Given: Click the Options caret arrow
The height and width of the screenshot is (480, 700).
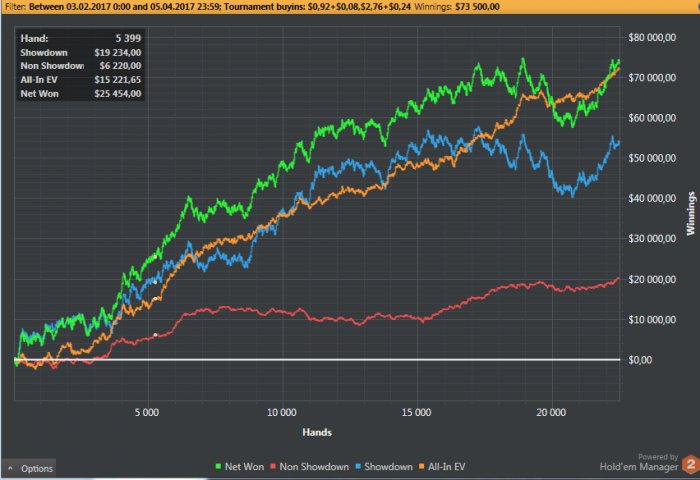Looking at the screenshot, I should click(x=10, y=468).
